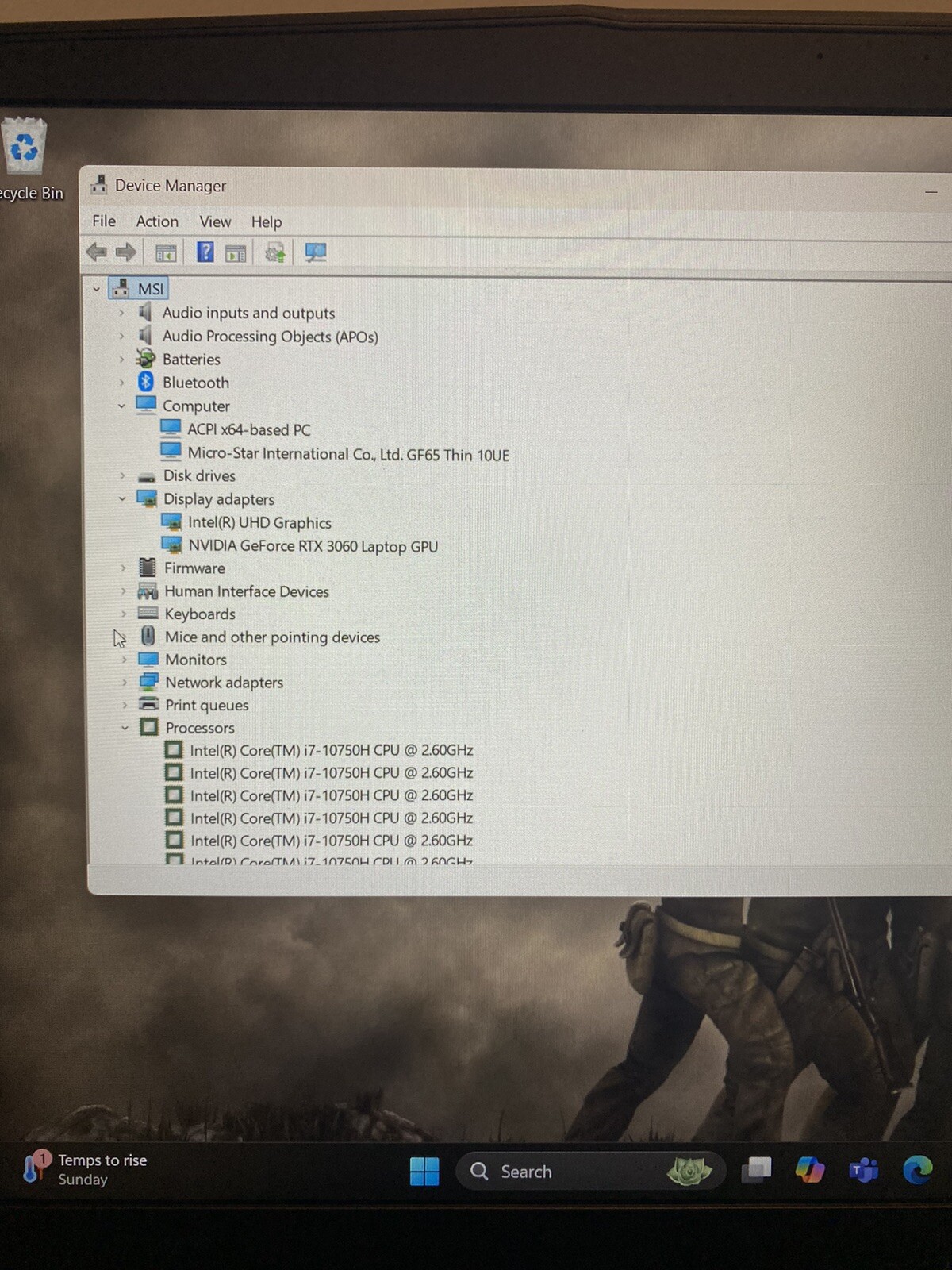The image size is (952, 1270).
Task: Click the Properties pane toolbar icon
Action: (x=236, y=253)
